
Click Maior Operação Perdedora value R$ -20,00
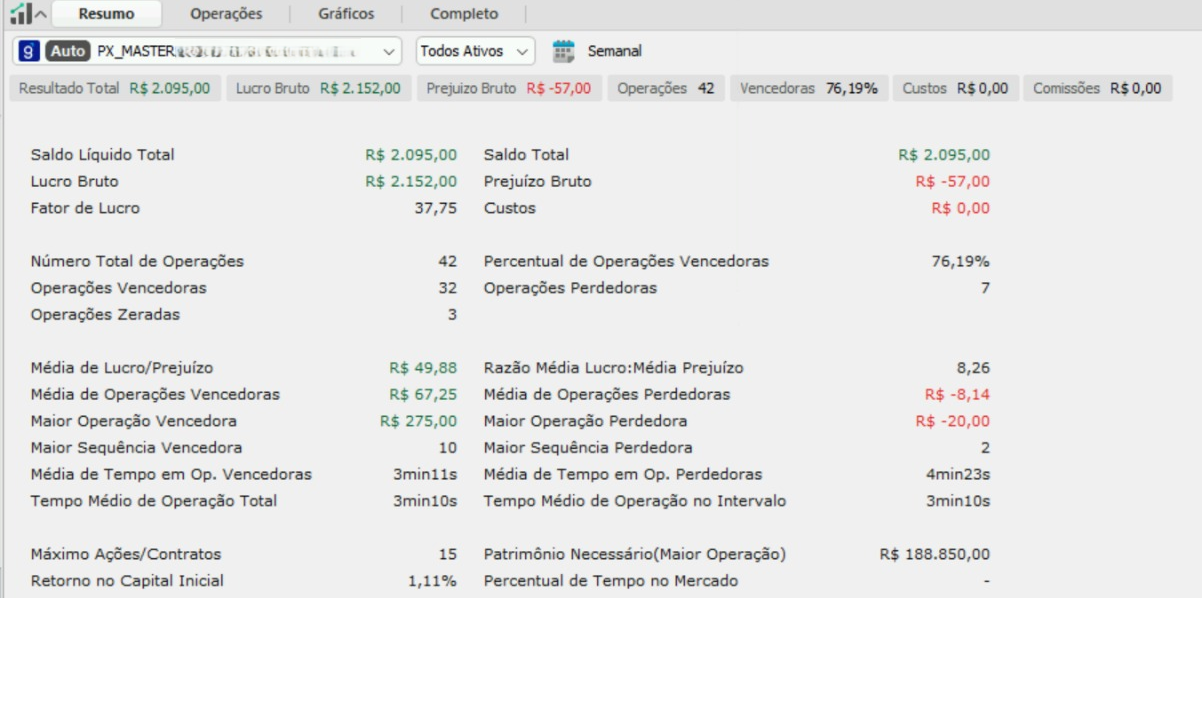tap(953, 421)
